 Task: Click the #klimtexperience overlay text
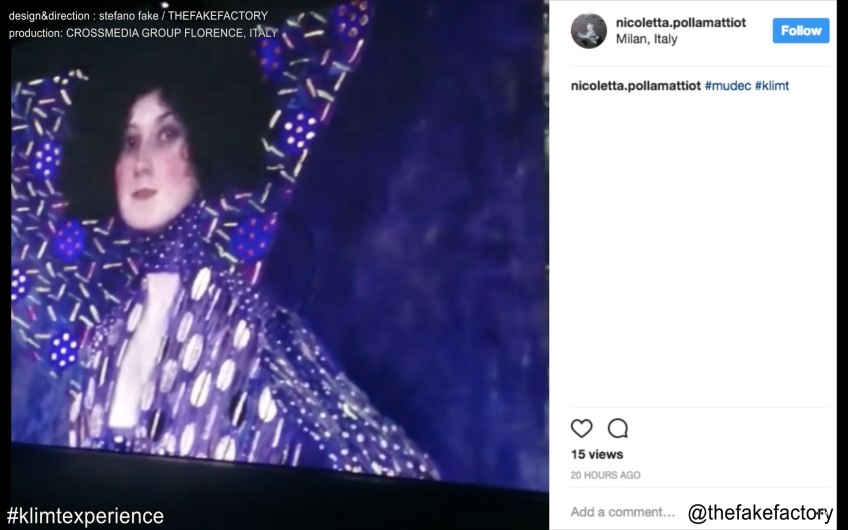(x=85, y=516)
